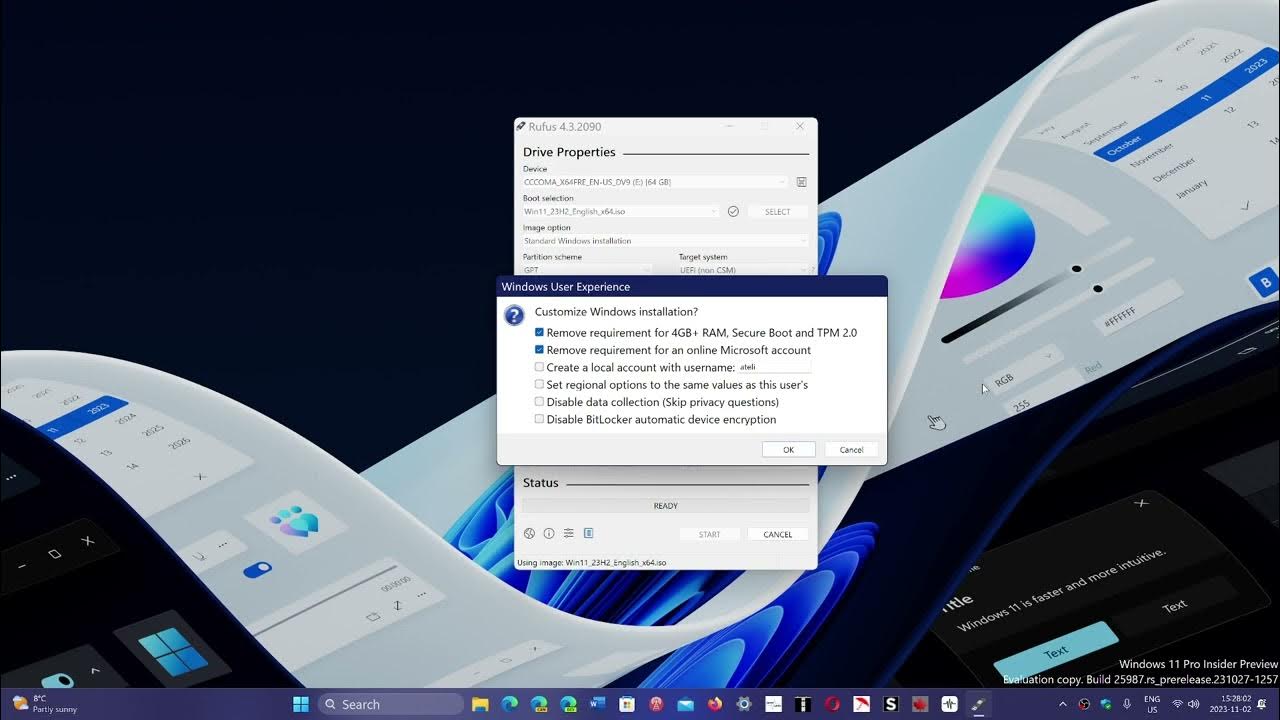The width and height of the screenshot is (1280, 720).
Task: Click checksum checkmark icon in Rufus
Action: click(733, 211)
